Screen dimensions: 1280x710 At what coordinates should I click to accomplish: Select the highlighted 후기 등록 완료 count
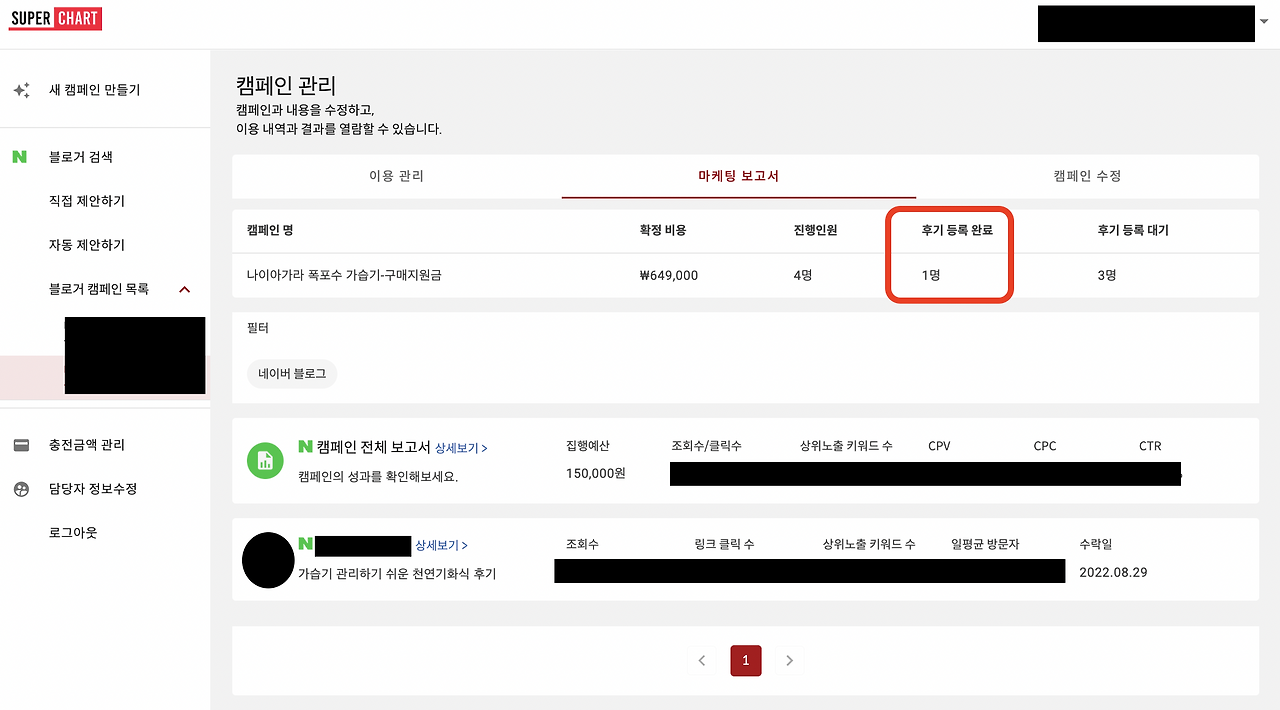click(x=949, y=274)
